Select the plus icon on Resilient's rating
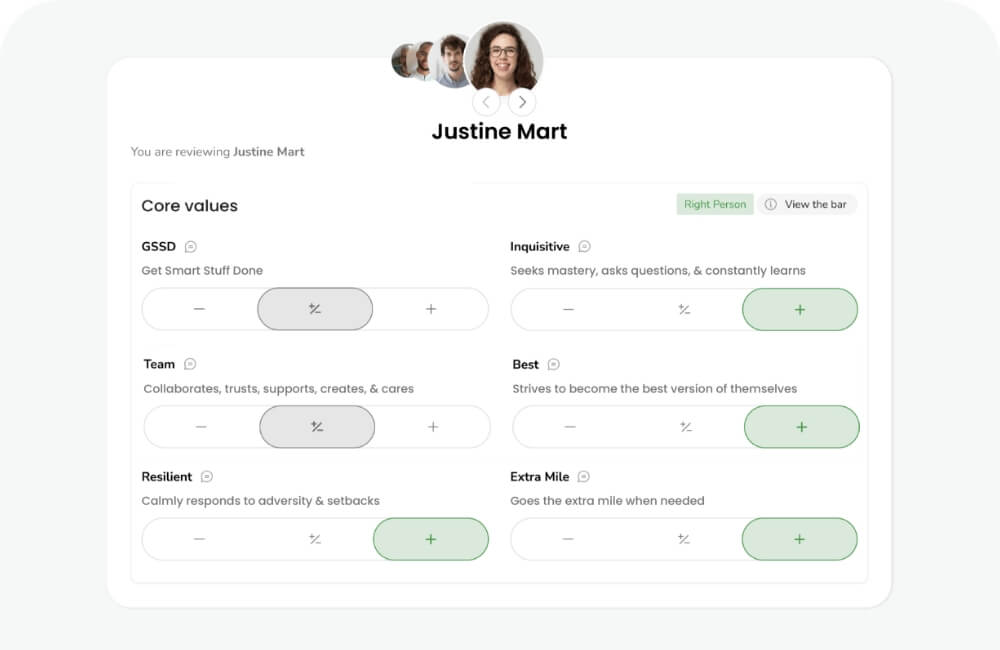 tap(431, 539)
